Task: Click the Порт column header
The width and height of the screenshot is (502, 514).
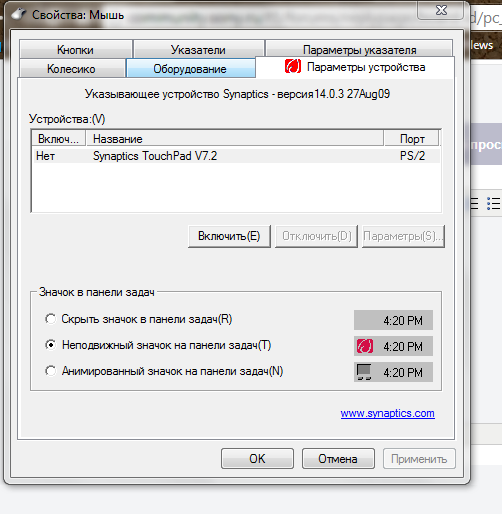Action: [x=412, y=138]
